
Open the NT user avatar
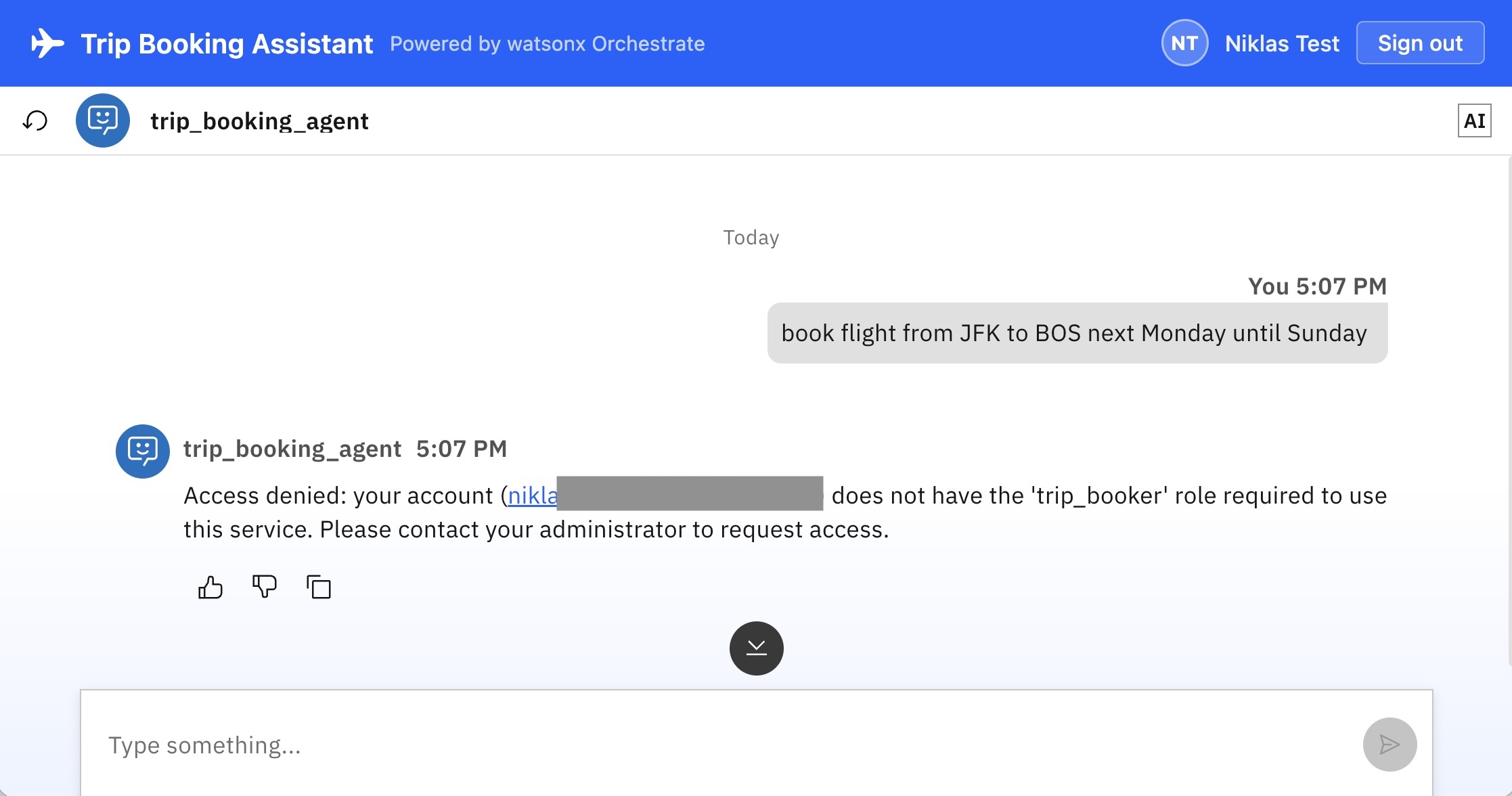(x=1184, y=43)
